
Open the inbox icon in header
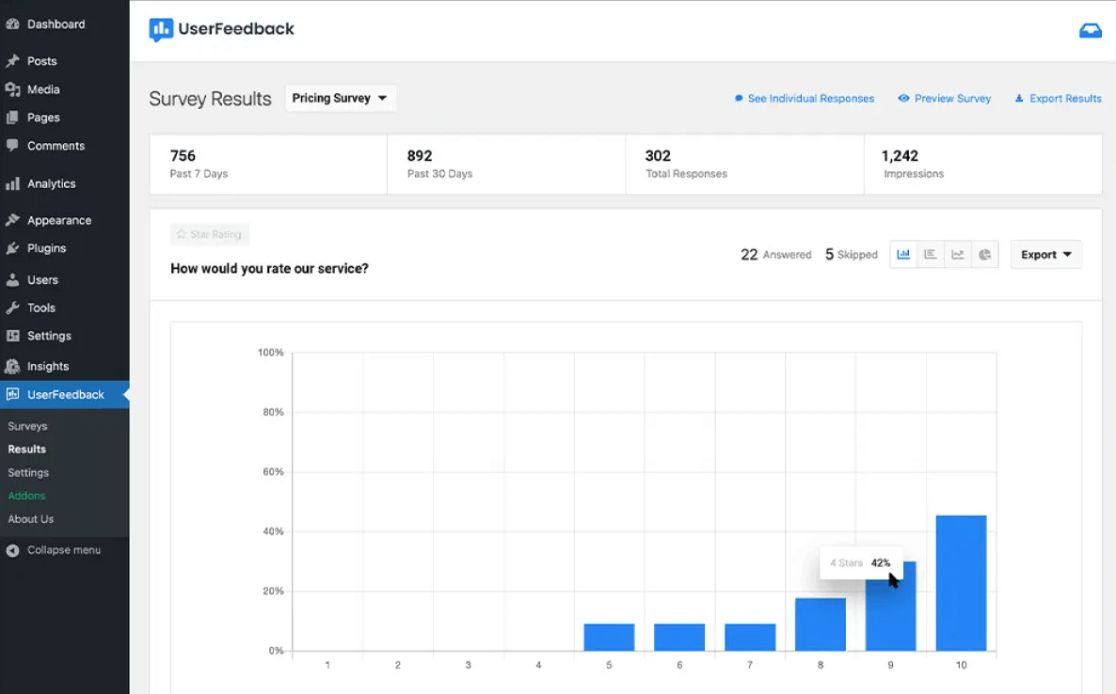tap(1090, 31)
